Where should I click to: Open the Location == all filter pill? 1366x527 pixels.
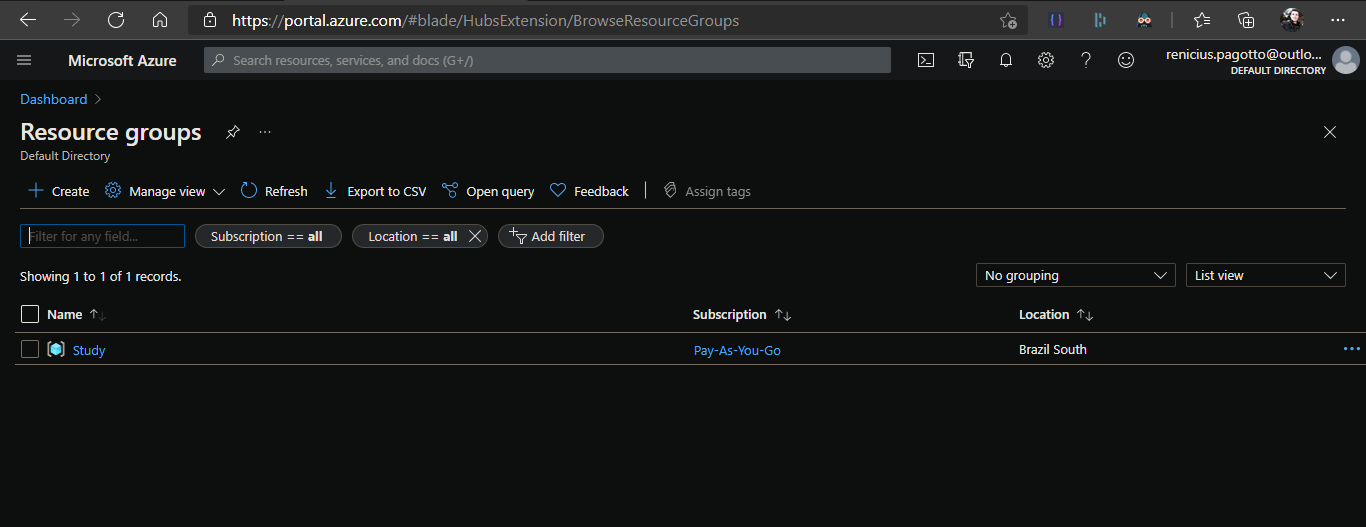coord(412,236)
